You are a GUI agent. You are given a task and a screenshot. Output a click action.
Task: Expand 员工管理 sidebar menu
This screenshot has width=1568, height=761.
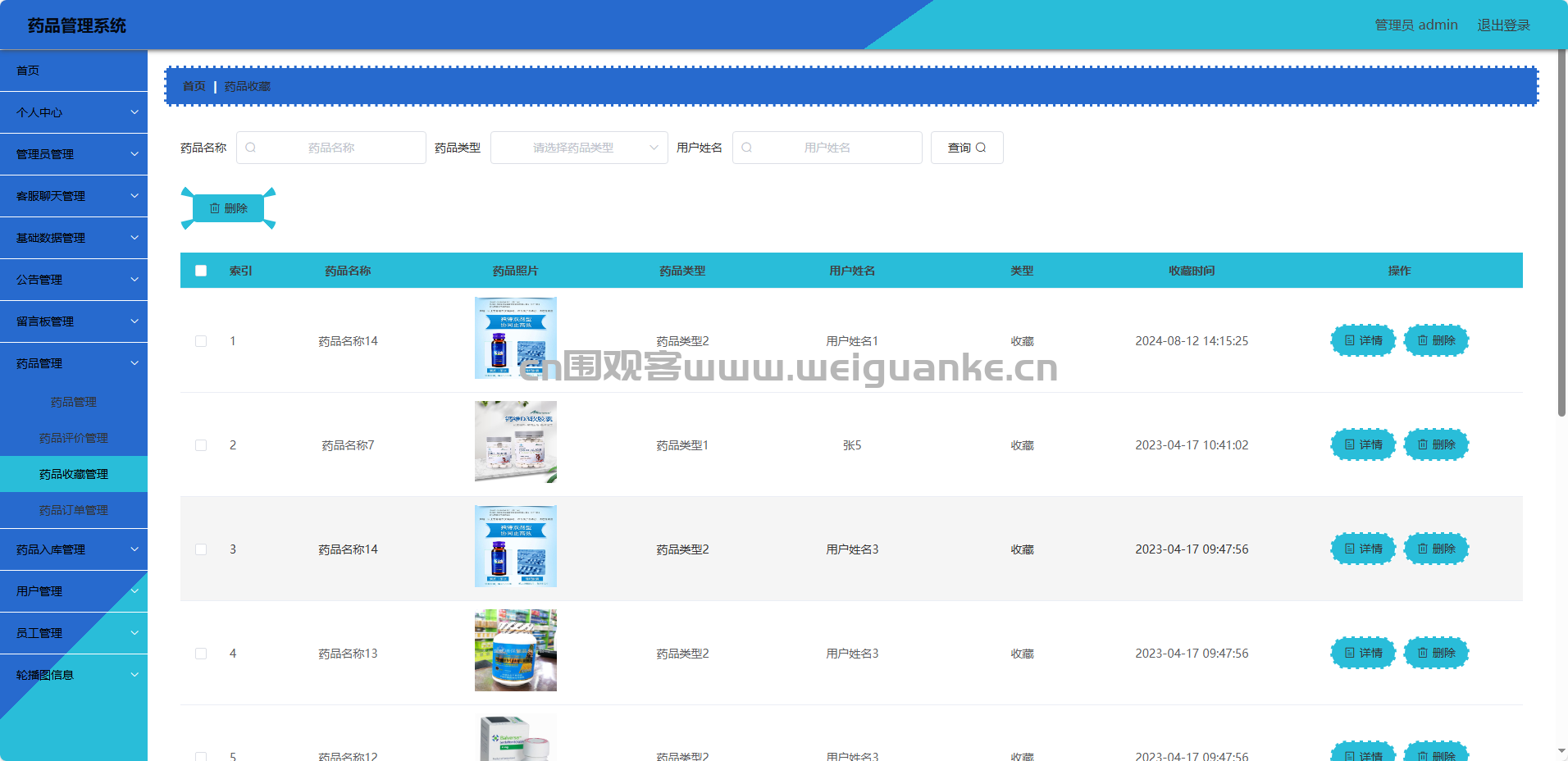point(74,633)
